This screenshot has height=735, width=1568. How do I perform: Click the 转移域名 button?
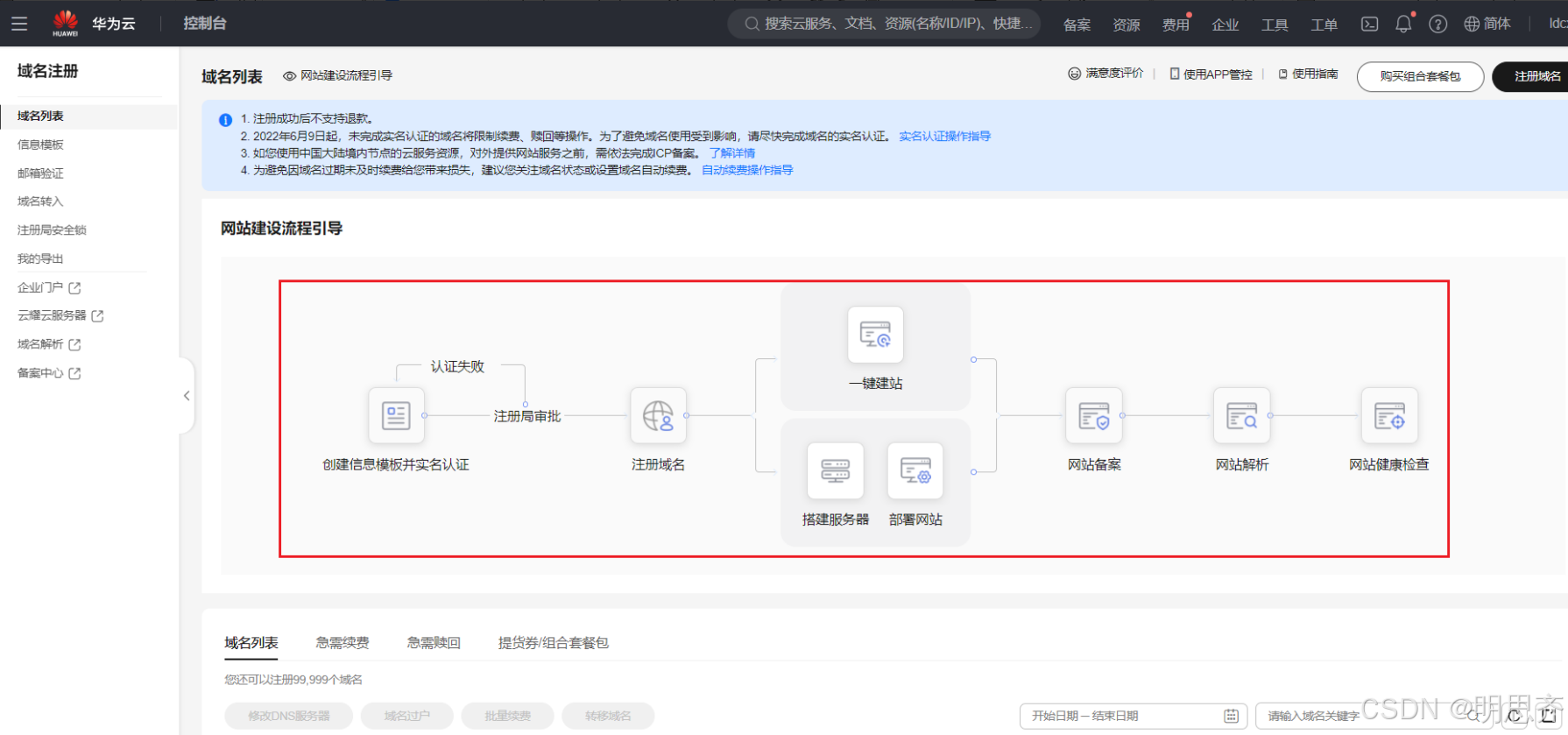(x=608, y=716)
